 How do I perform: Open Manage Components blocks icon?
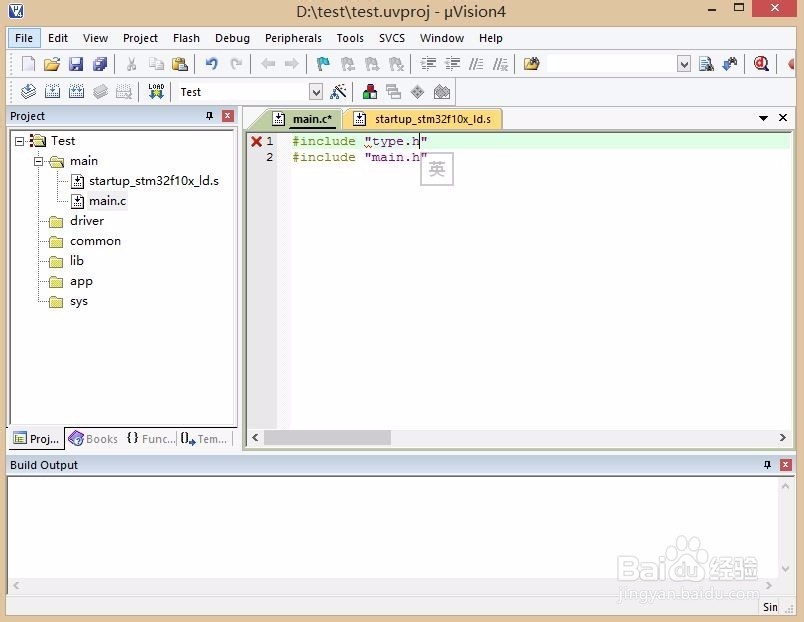(370, 92)
